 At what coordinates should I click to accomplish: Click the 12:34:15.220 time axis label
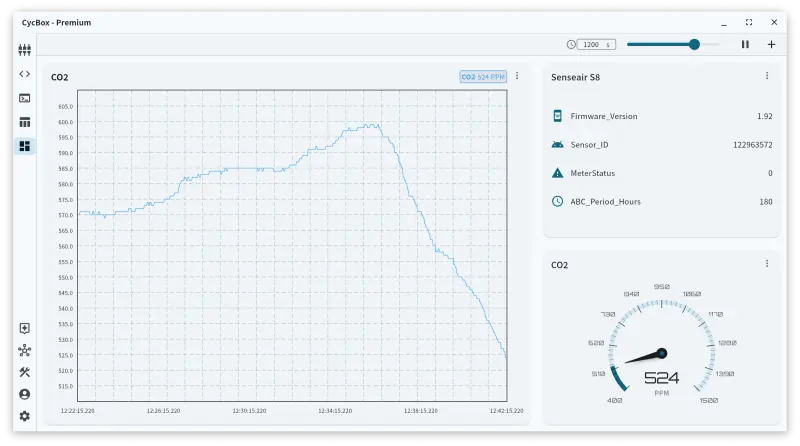(x=335, y=411)
